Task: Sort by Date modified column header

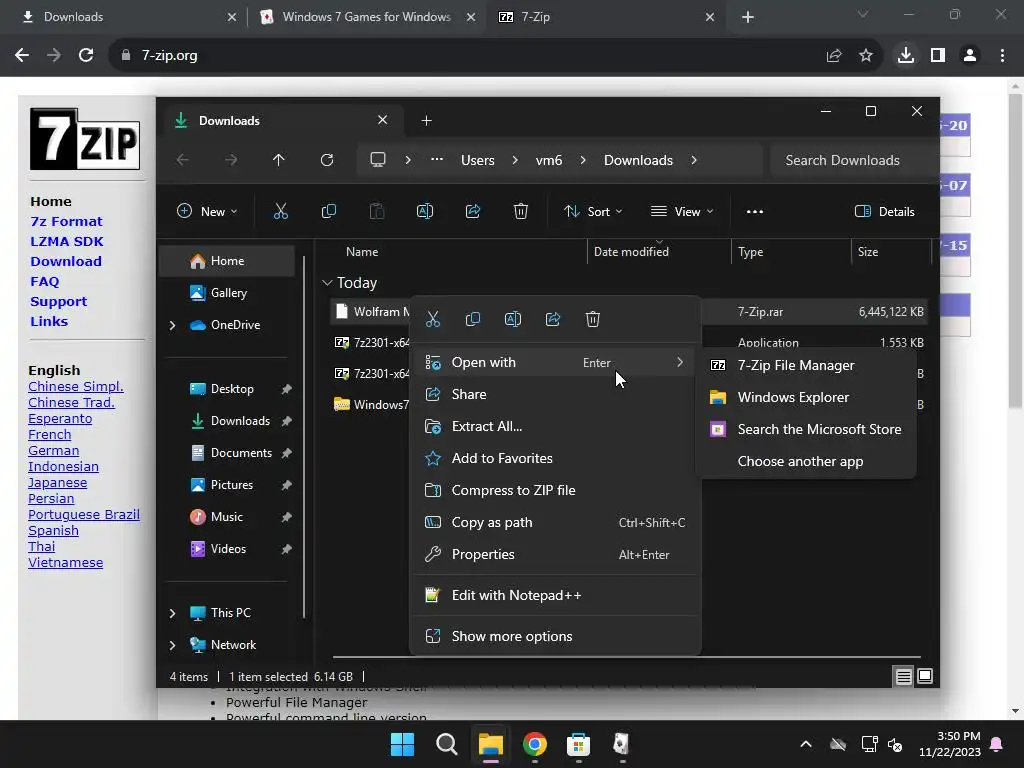Action: click(660, 252)
